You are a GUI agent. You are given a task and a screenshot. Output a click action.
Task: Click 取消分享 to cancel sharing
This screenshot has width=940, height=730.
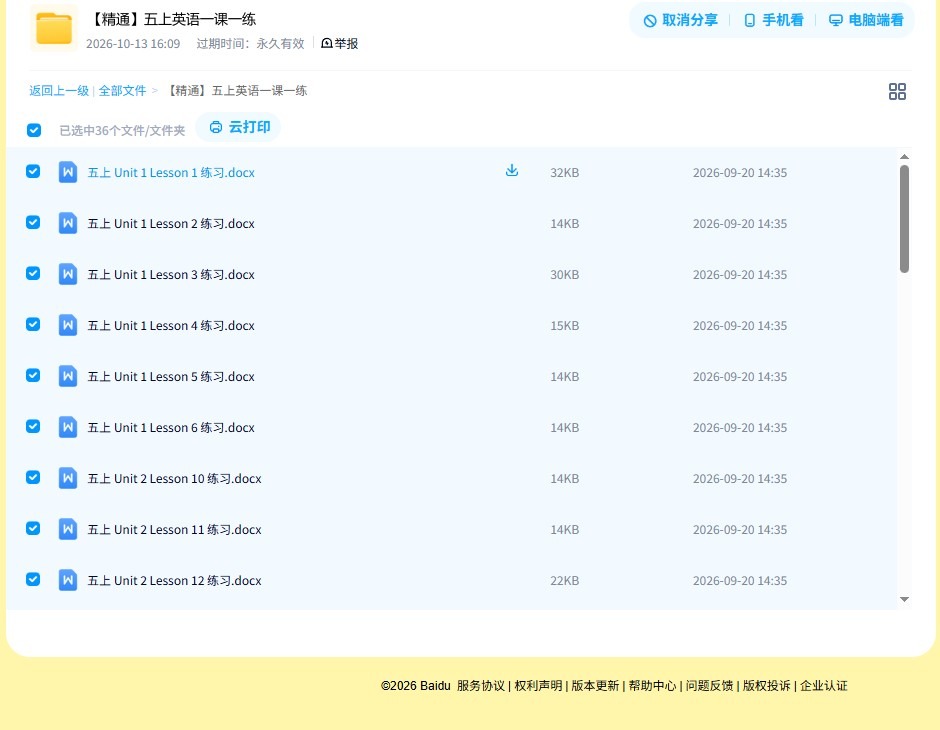point(680,20)
